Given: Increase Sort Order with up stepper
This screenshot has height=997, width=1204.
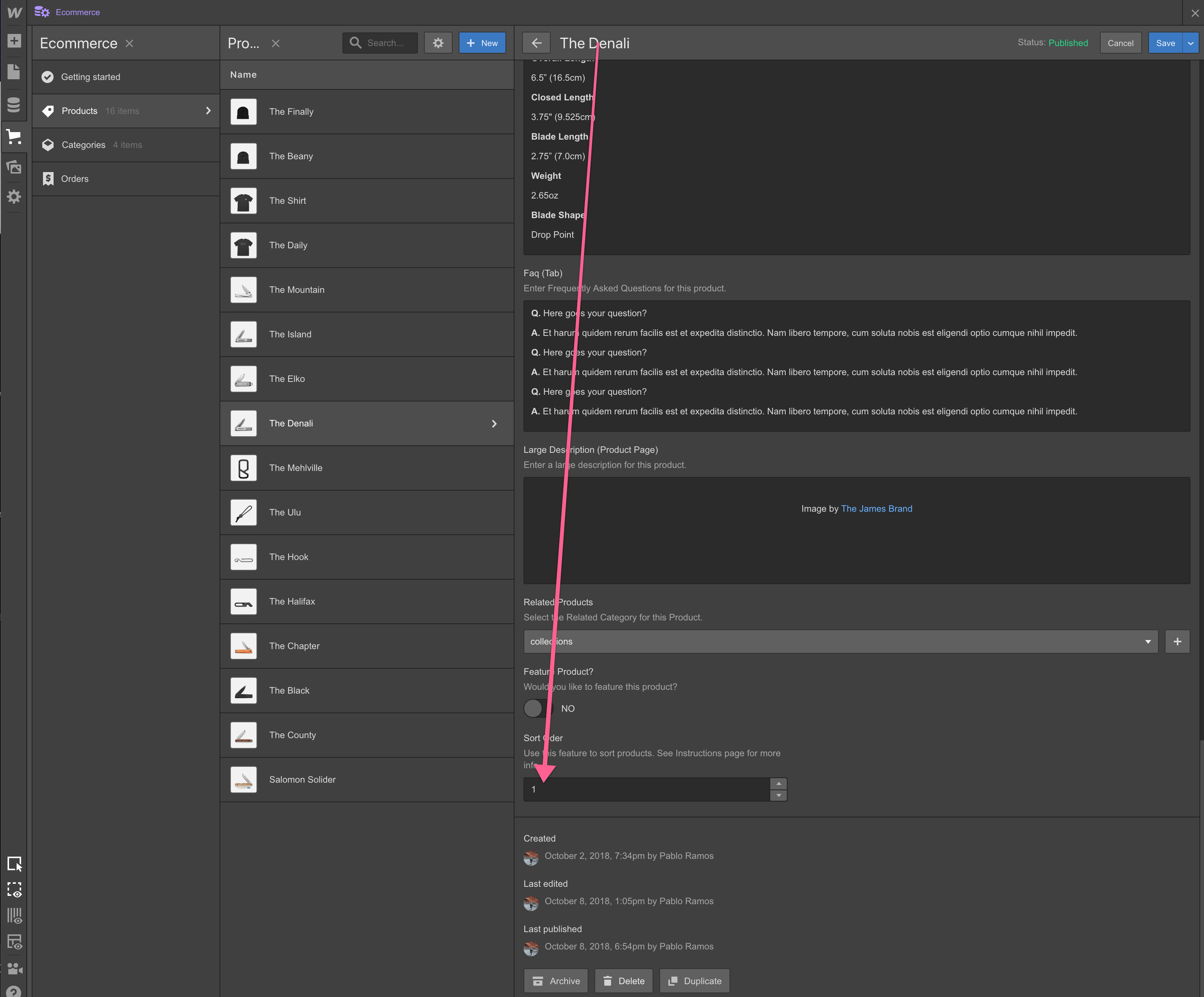Looking at the screenshot, I should click(778, 784).
